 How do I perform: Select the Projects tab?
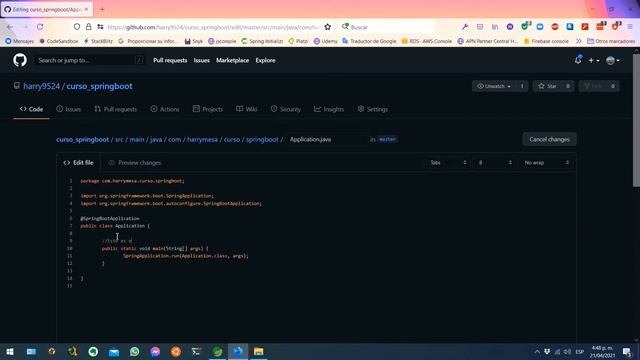(208, 109)
